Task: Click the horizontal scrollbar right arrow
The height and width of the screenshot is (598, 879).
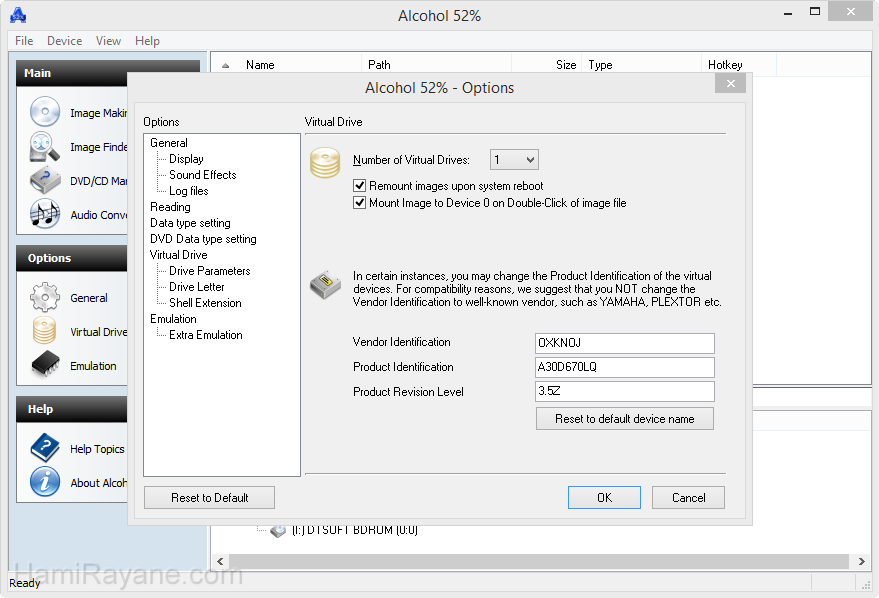Action: pos(861,561)
